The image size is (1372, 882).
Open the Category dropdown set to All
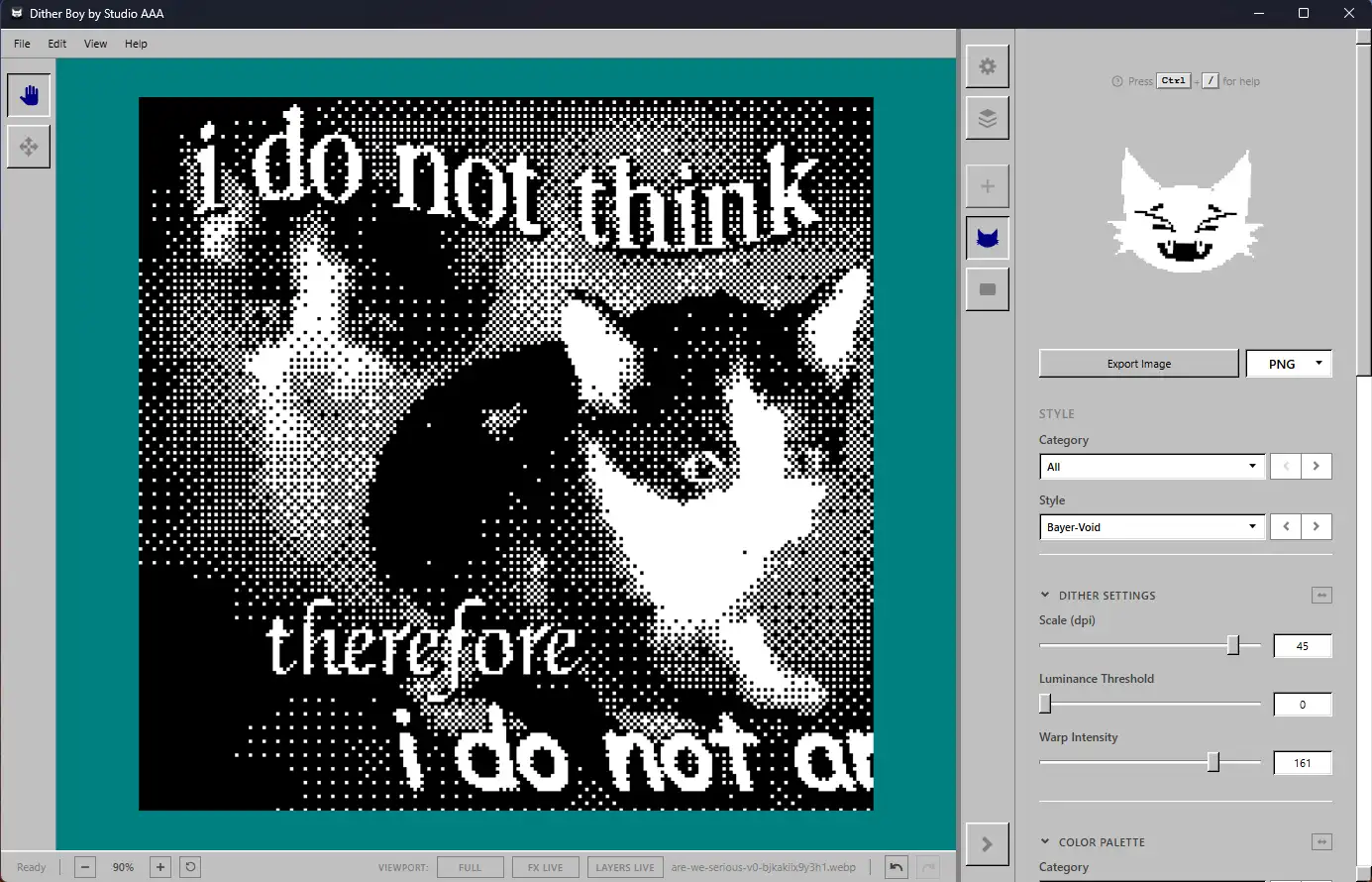coord(1152,467)
